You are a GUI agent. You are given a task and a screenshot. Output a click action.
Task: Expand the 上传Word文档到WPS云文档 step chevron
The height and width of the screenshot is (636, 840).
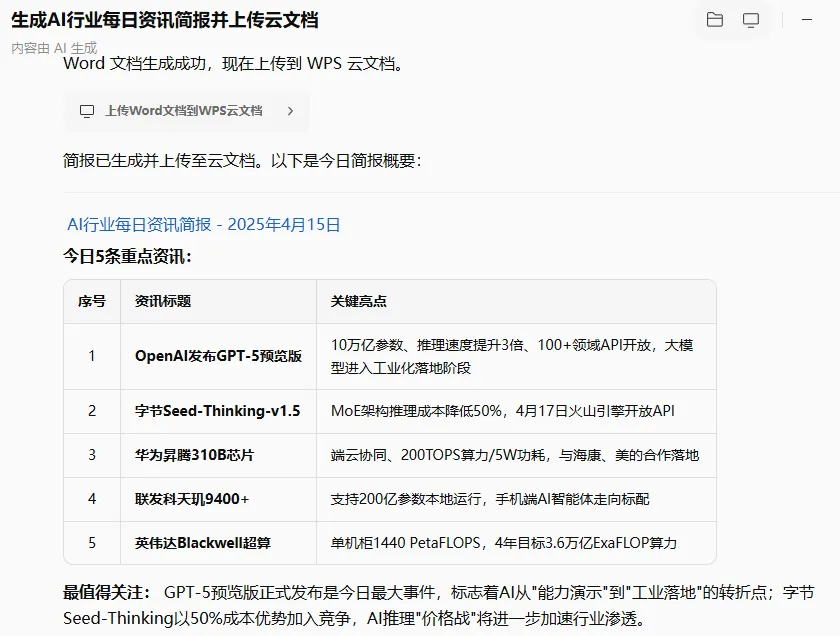(x=290, y=111)
